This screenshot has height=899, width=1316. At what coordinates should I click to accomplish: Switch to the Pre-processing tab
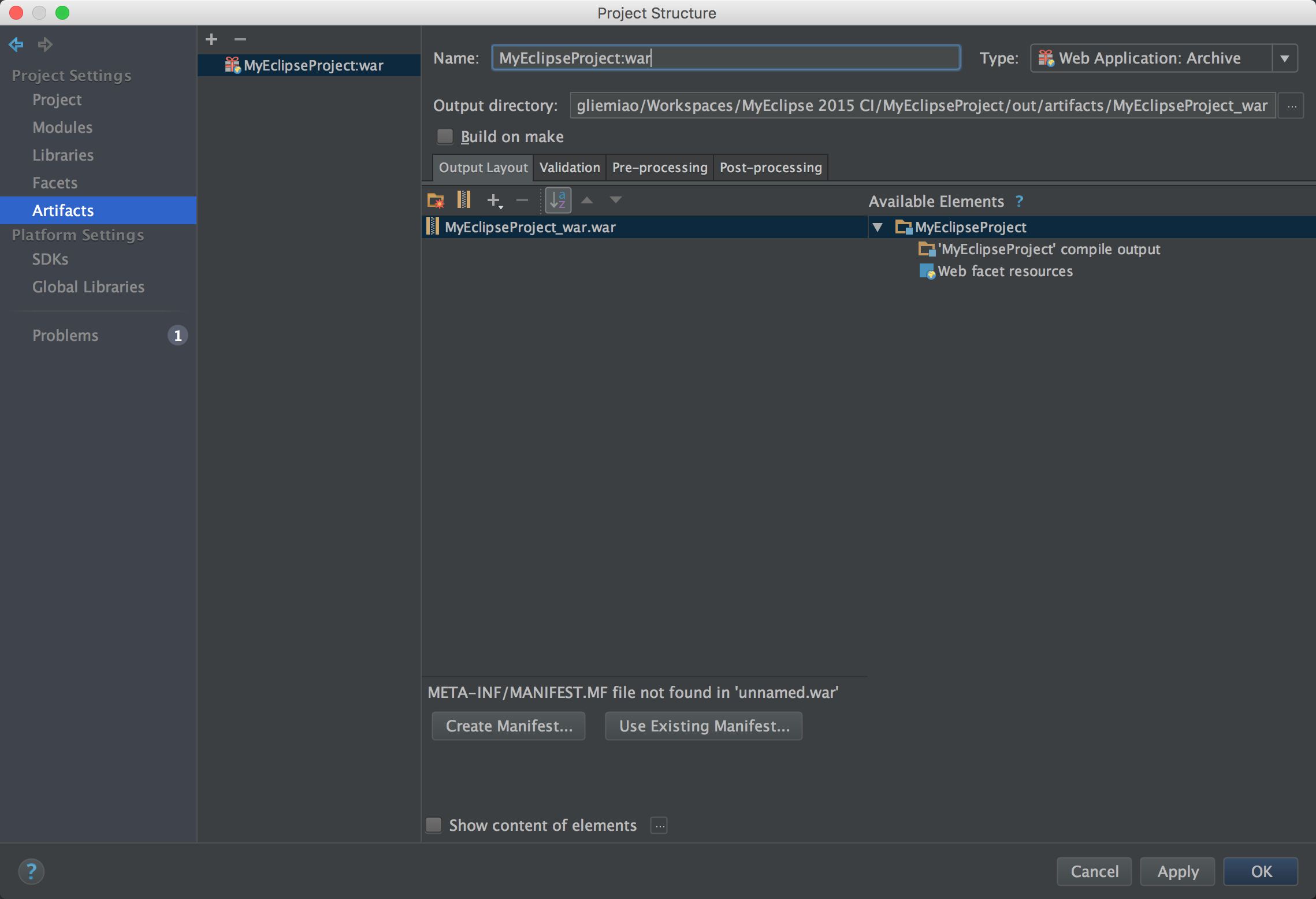[x=660, y=168]
